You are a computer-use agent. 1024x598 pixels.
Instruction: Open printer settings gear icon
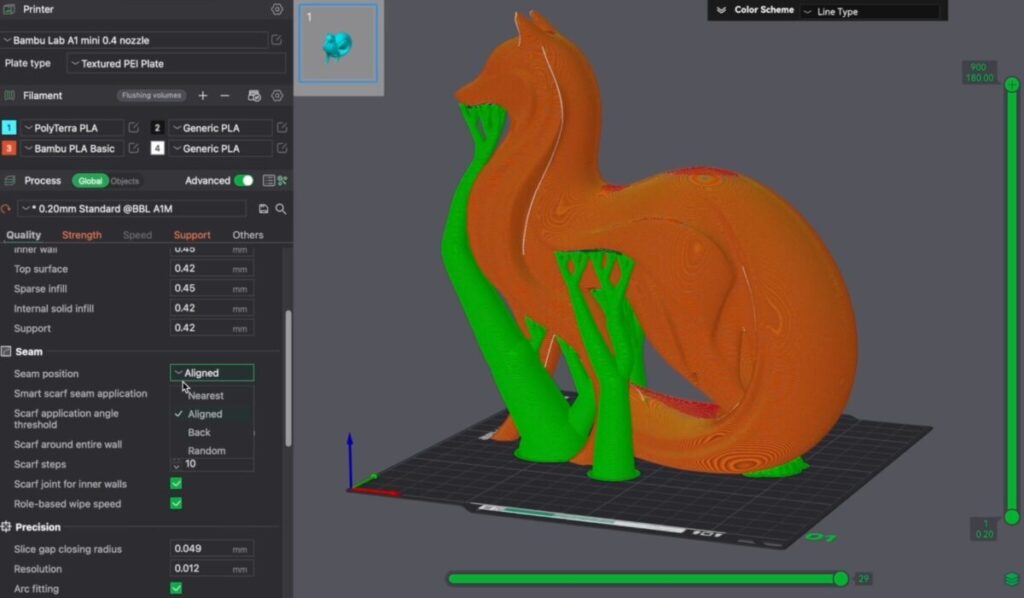pos(277,9)
